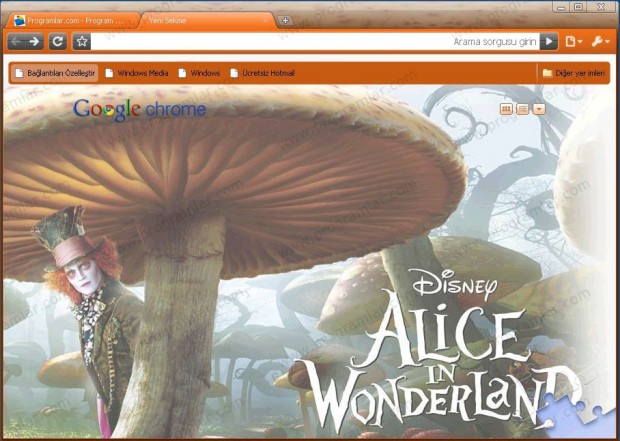Viewport: 620px width, 441px height.
Task: Bookmark this page using the star icon
Action: tap(82, 41)
